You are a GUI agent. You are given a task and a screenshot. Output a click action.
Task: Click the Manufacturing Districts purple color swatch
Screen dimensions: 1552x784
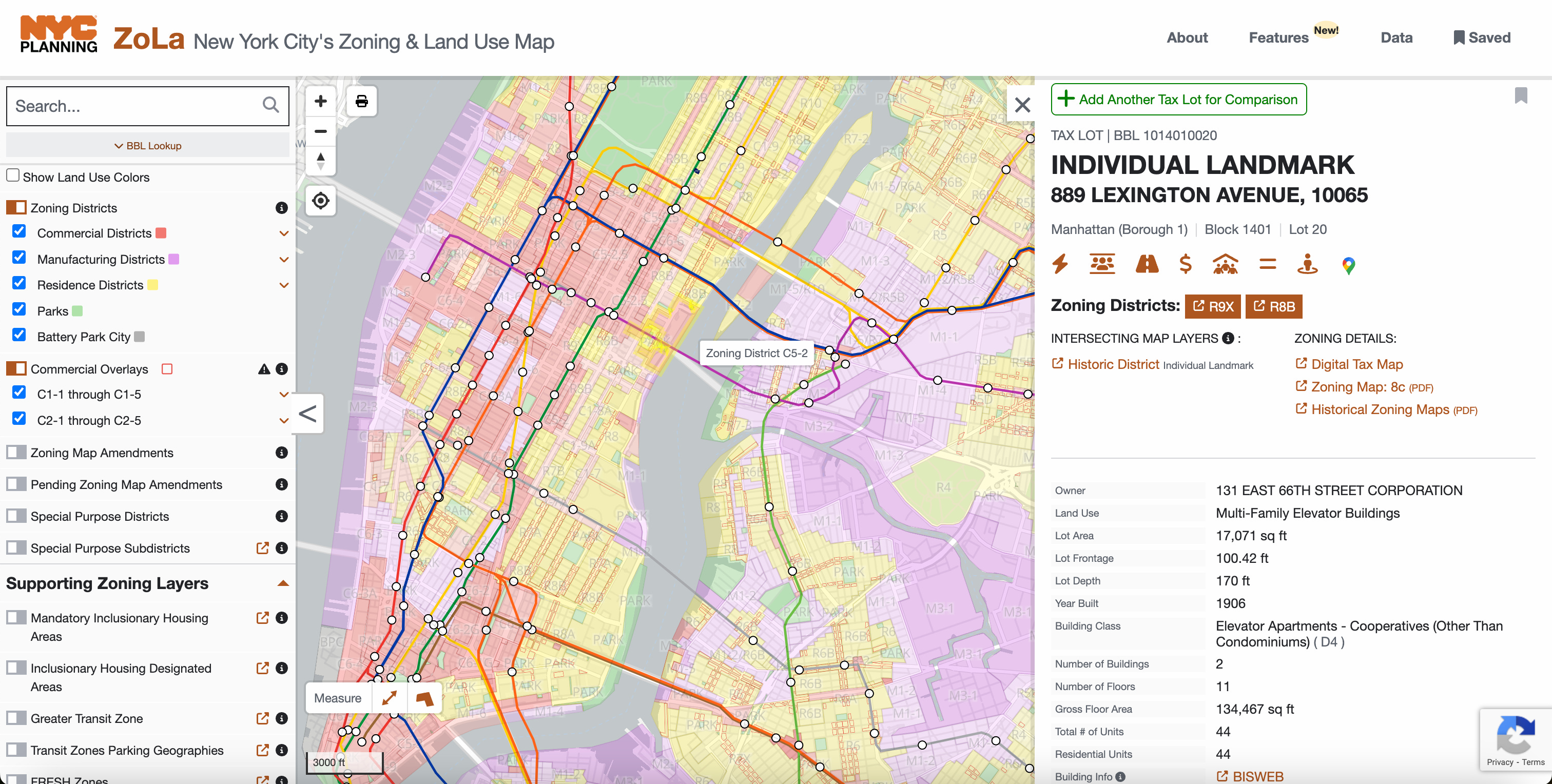173,260
